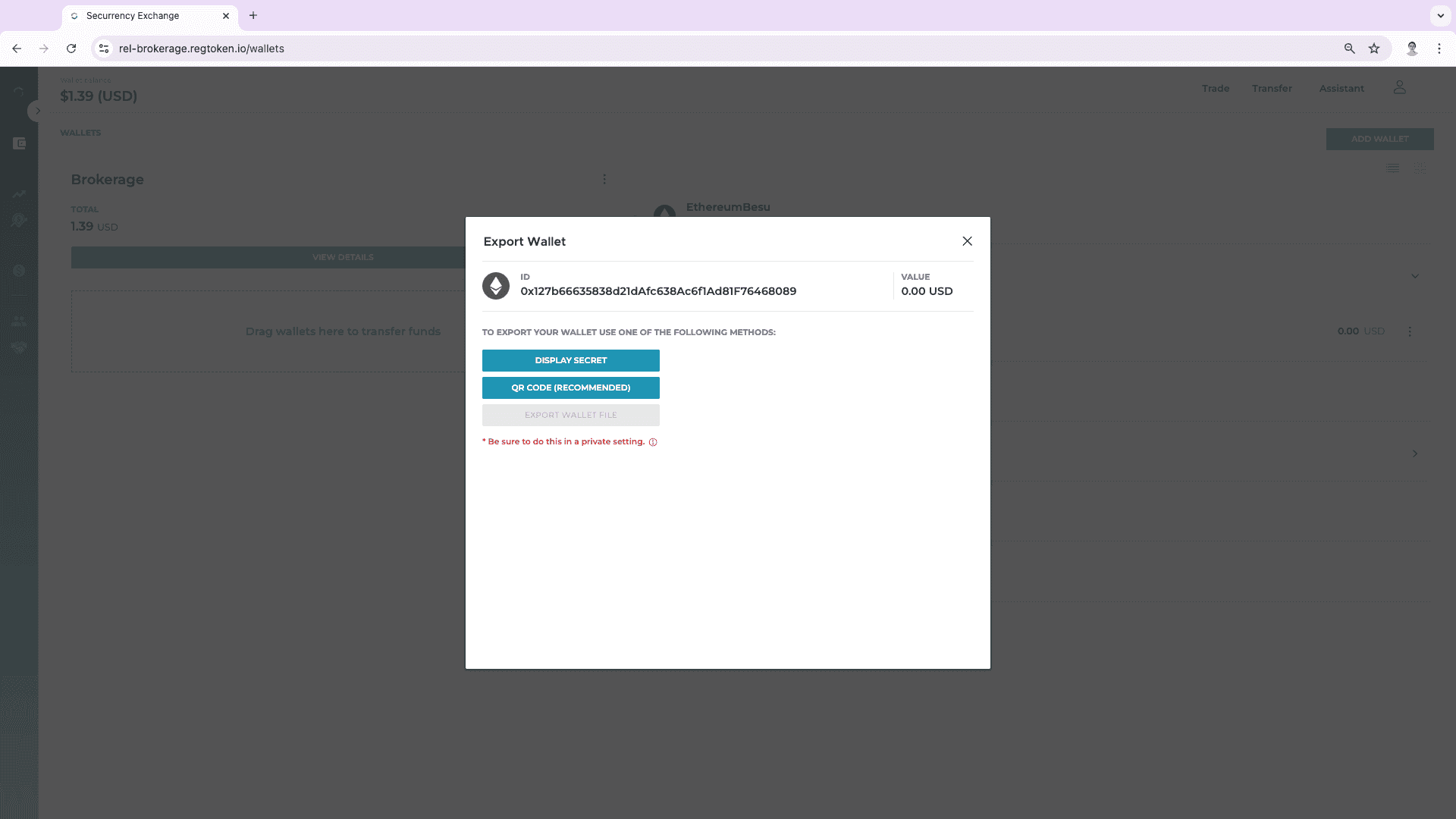Open options for the 0.00 USD wallet row
This screenshot has width=1456, height=819.
(x=1410, y=331)
